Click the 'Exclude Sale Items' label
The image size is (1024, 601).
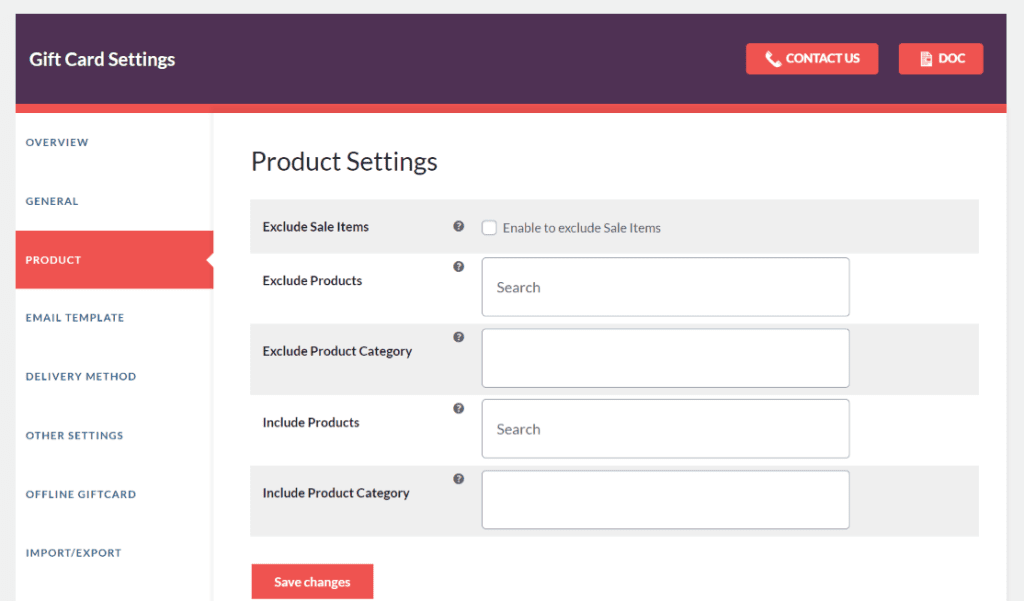pos(315,227)
